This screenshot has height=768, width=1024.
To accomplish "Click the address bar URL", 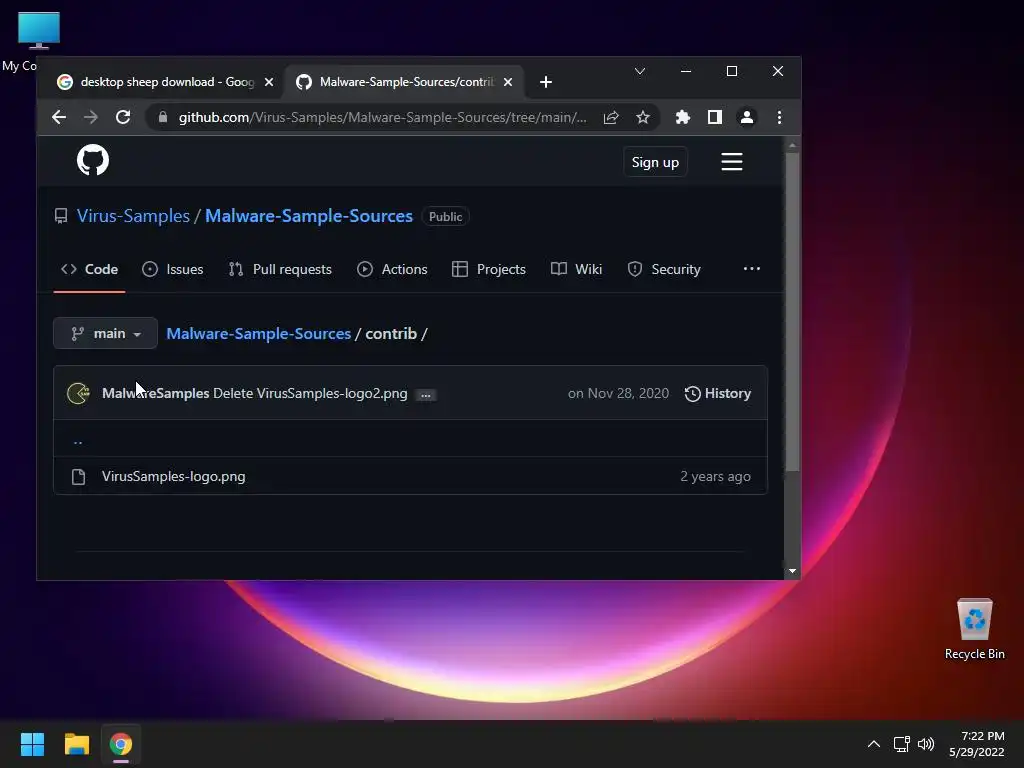I will pyautogui.click(x=383, y=118).
